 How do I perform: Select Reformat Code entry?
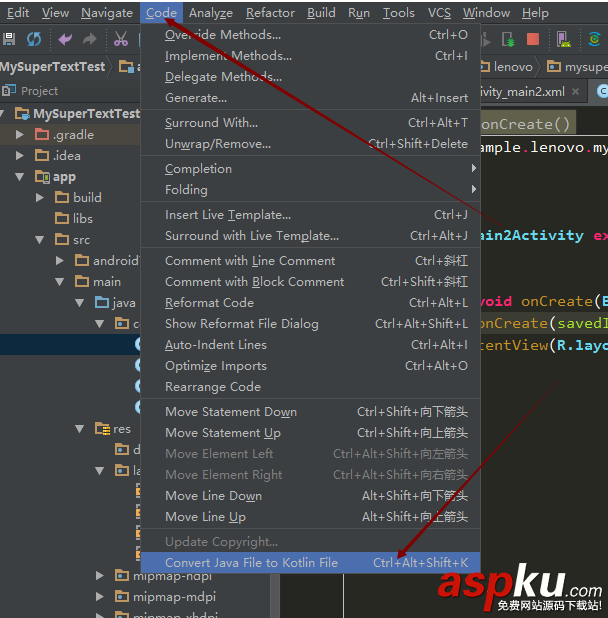311,303
